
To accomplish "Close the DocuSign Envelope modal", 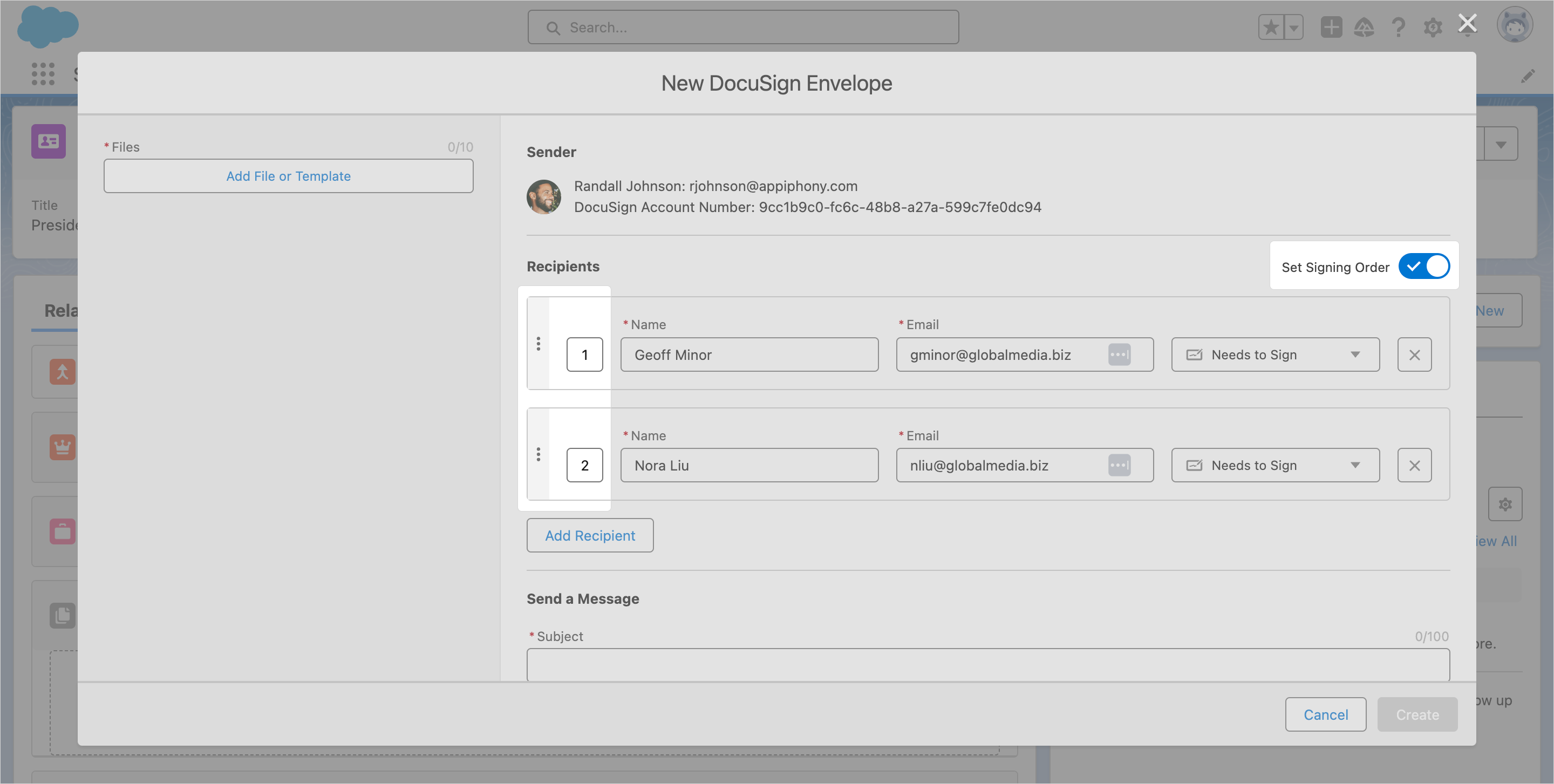I will [x=1467, y=24].
